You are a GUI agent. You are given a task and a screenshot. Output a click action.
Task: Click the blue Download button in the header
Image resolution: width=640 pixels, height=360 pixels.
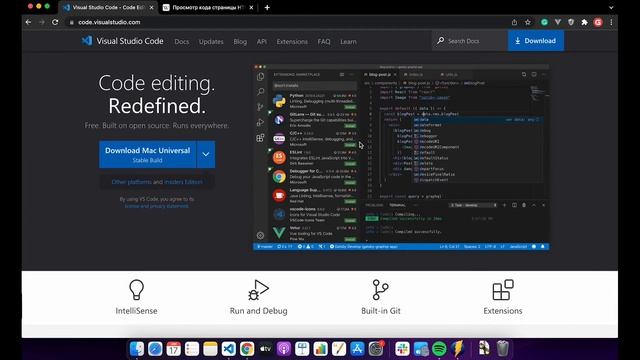pyautogui.click(x=536, y=41)
